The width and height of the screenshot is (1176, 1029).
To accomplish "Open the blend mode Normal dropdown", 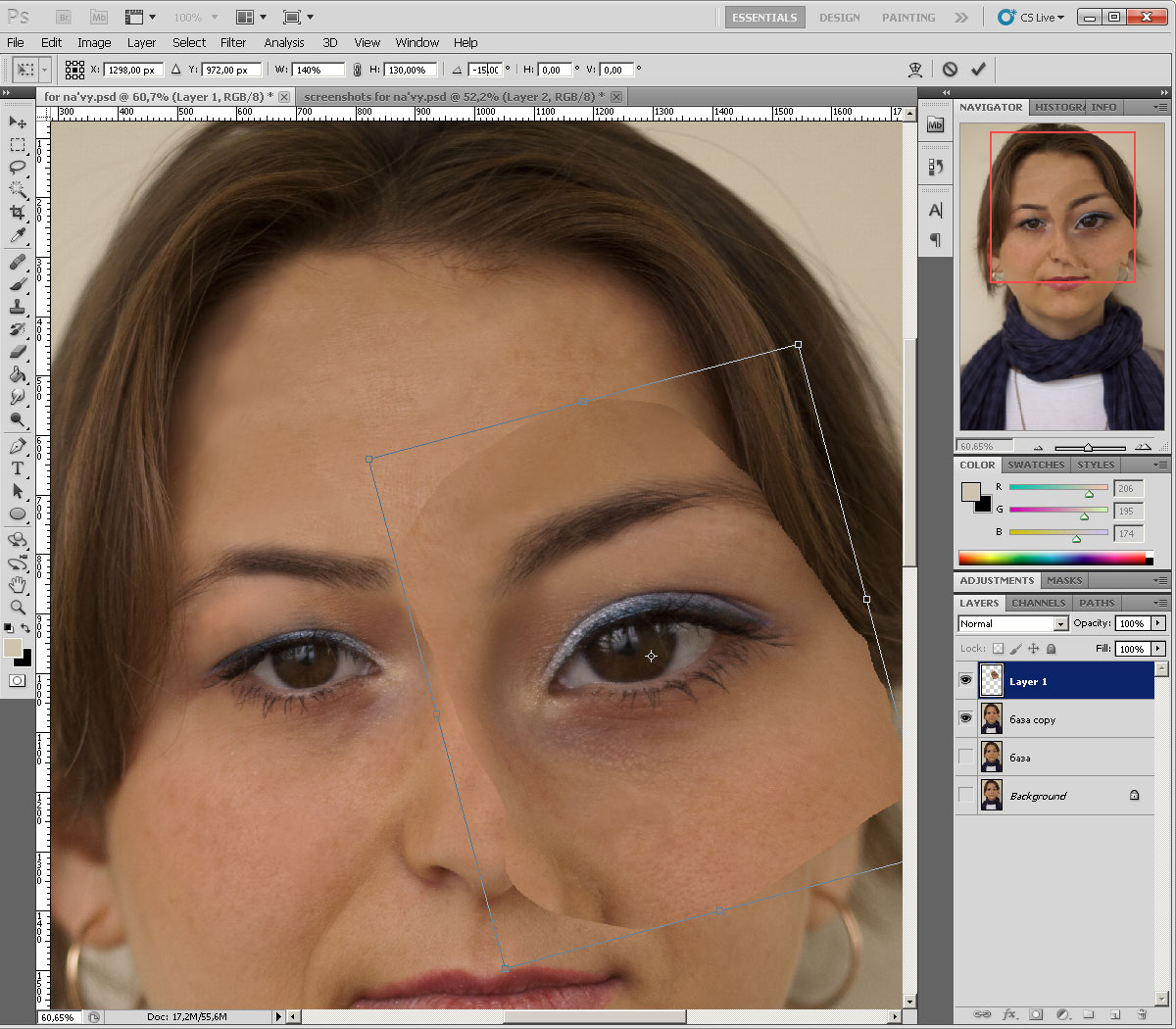I will (x=1060, y=624).
